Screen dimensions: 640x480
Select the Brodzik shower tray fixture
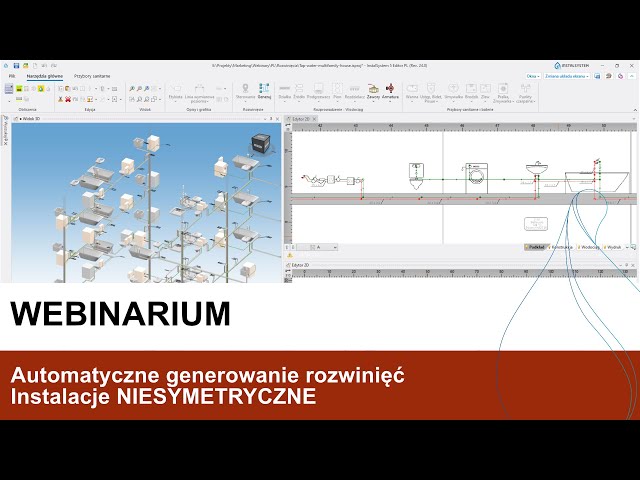click(471, 91)
